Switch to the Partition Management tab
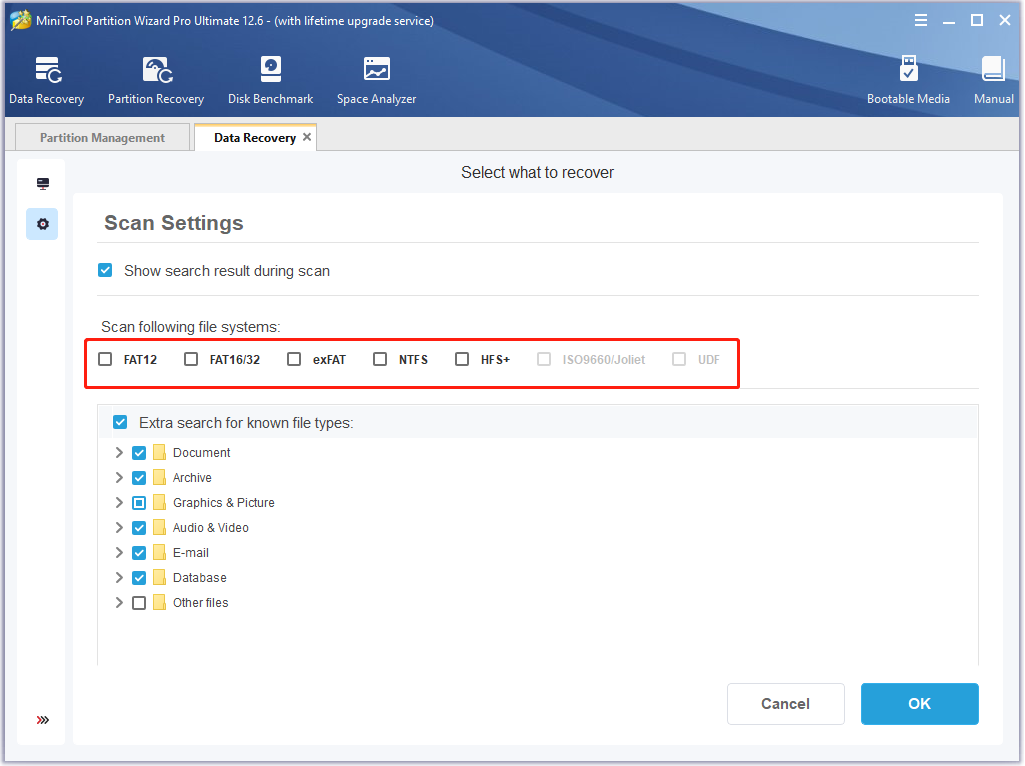 [x=102, y=138]
